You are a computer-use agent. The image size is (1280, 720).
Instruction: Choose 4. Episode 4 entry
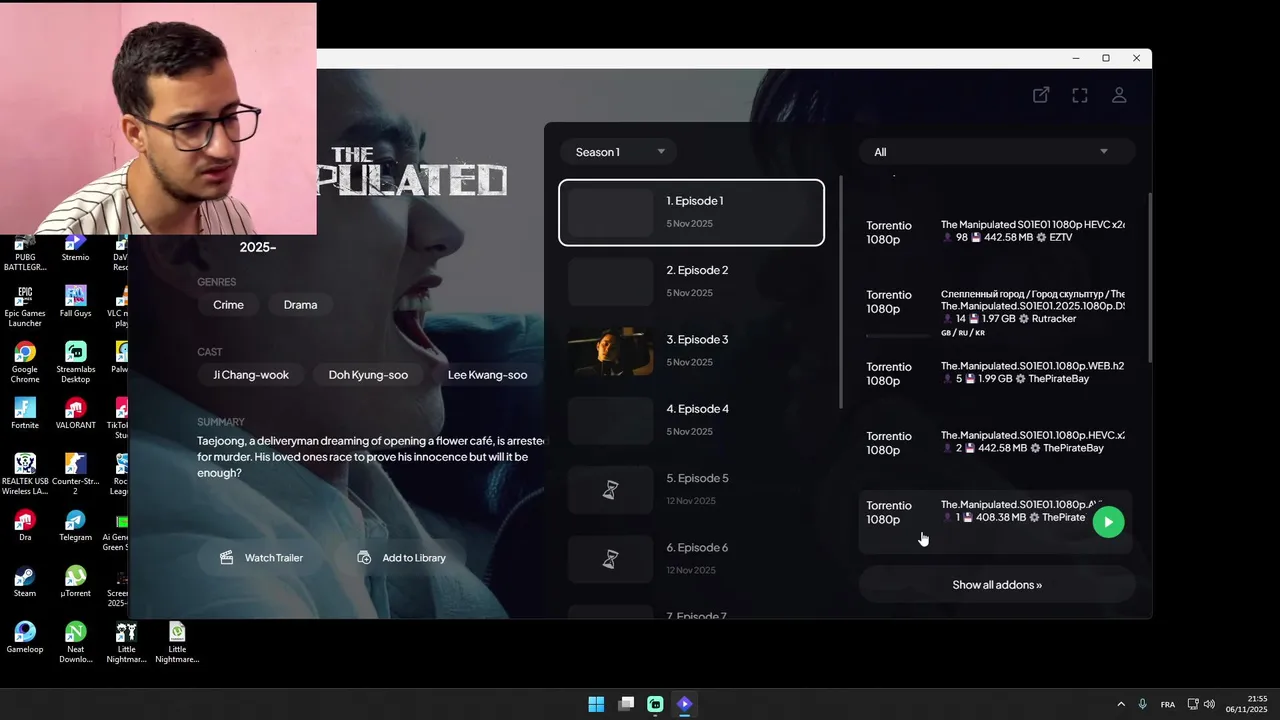point(691,420)
